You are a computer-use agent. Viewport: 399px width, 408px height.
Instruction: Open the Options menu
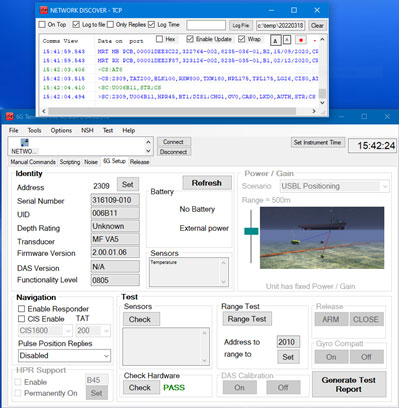point(61,130)
